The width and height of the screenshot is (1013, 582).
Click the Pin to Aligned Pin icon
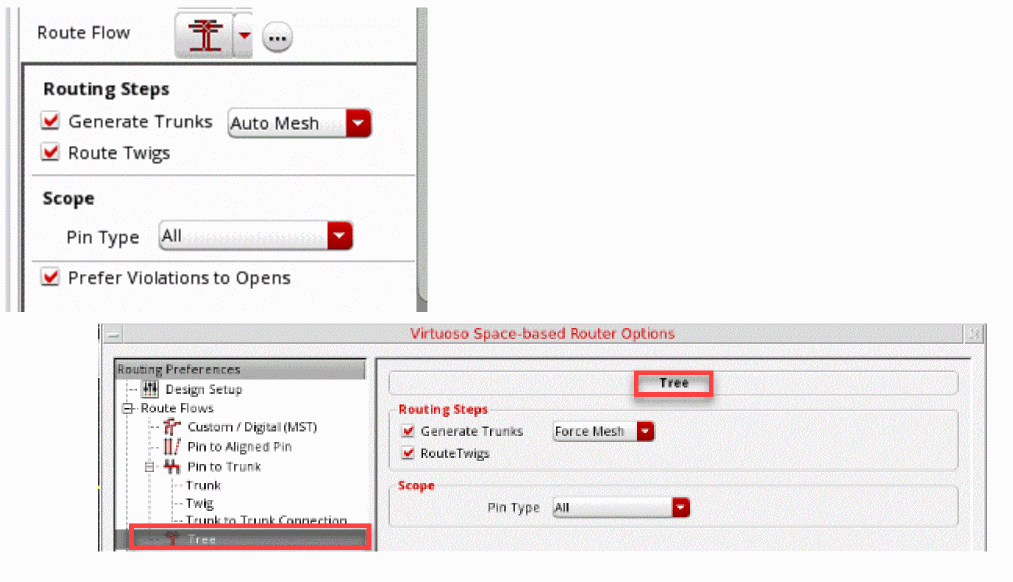[172, 446]
